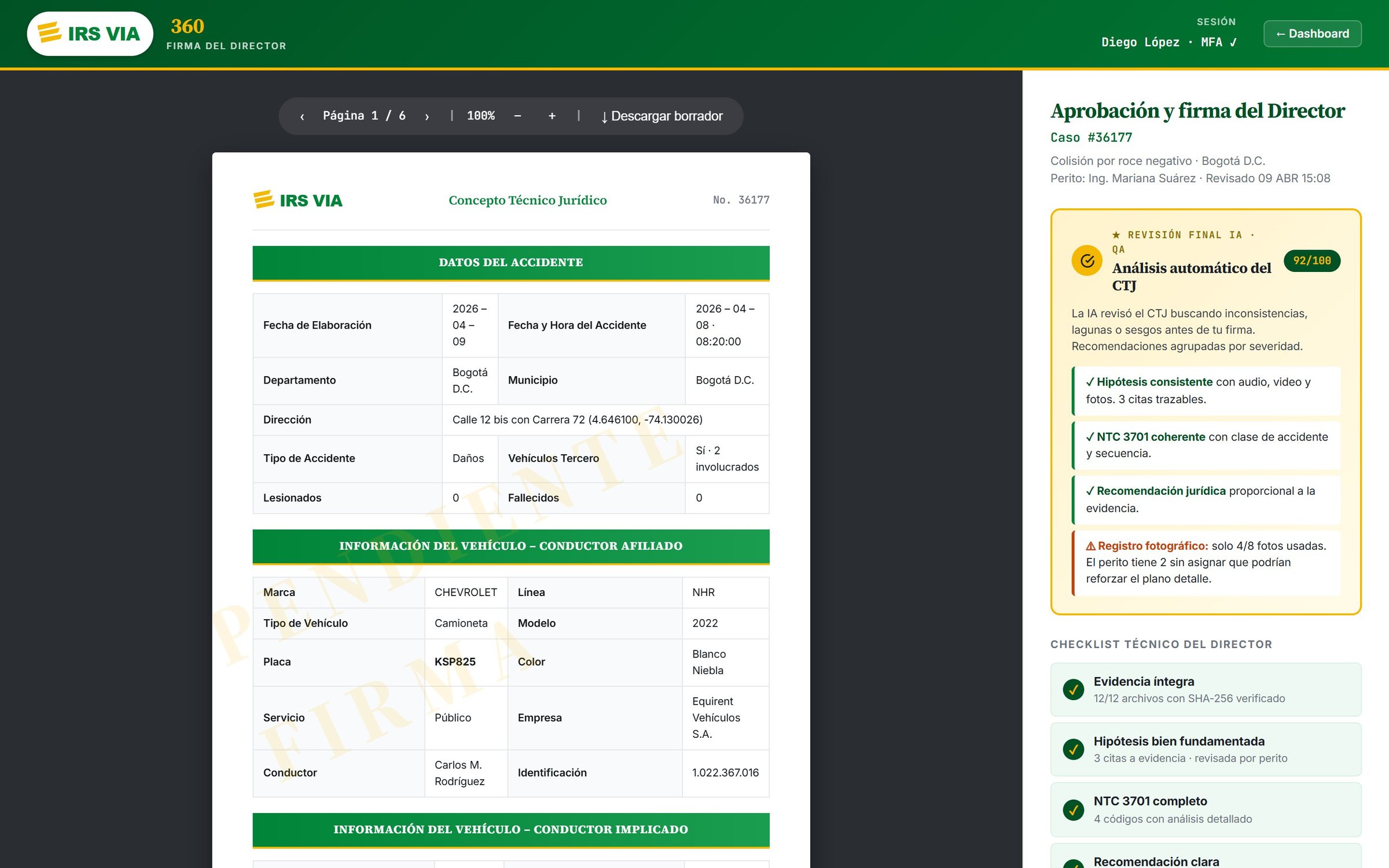Toggle NTC 3701 completo check
The height and width of the screenshot is (868, 1389).
[x=1073, y=810]
